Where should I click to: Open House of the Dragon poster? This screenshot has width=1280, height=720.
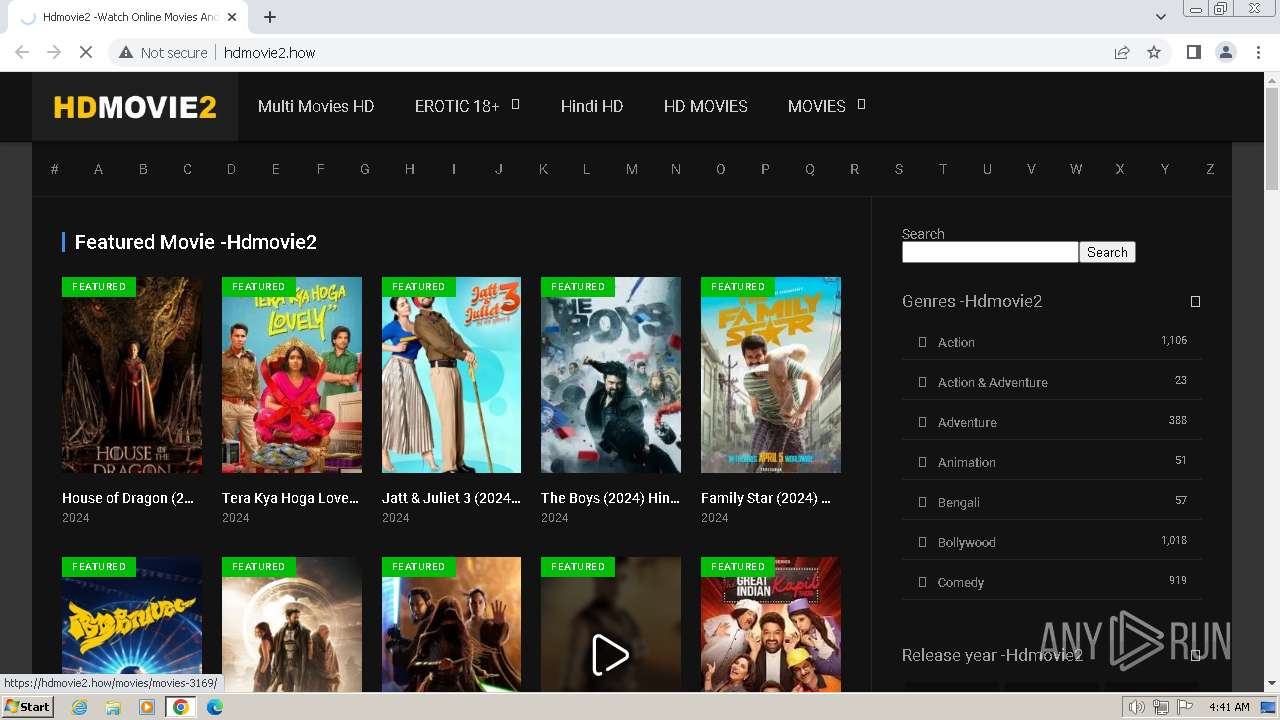132,375
